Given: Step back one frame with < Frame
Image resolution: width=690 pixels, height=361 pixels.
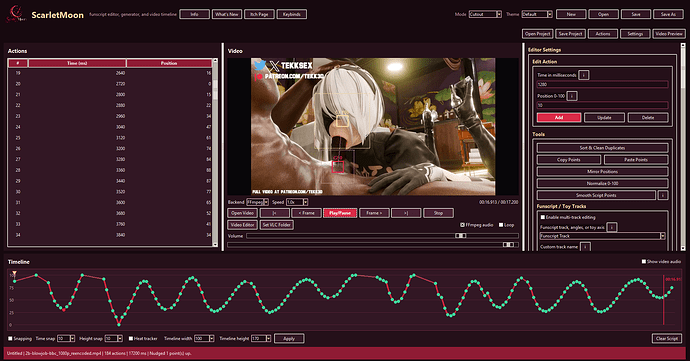Looking at the screenshot, I should pyautogui.click(x=307, y=213).
